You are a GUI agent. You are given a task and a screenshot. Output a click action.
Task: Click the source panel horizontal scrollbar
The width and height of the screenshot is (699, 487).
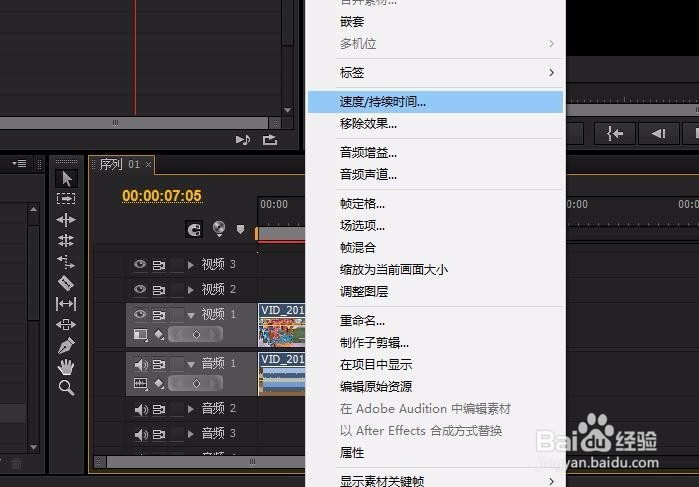point(134,123)
